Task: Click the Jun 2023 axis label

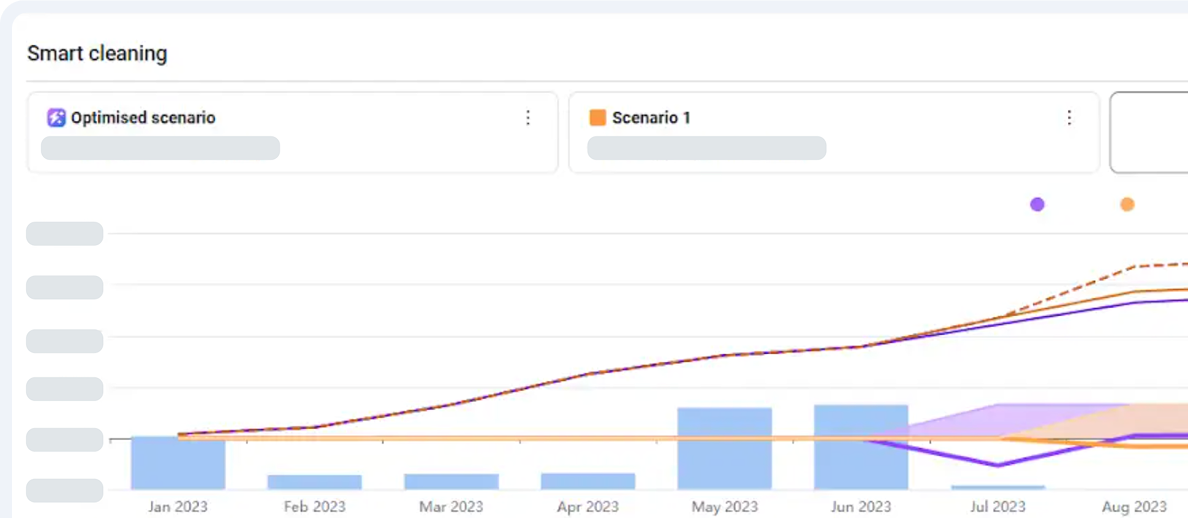Action: point(861,507)
